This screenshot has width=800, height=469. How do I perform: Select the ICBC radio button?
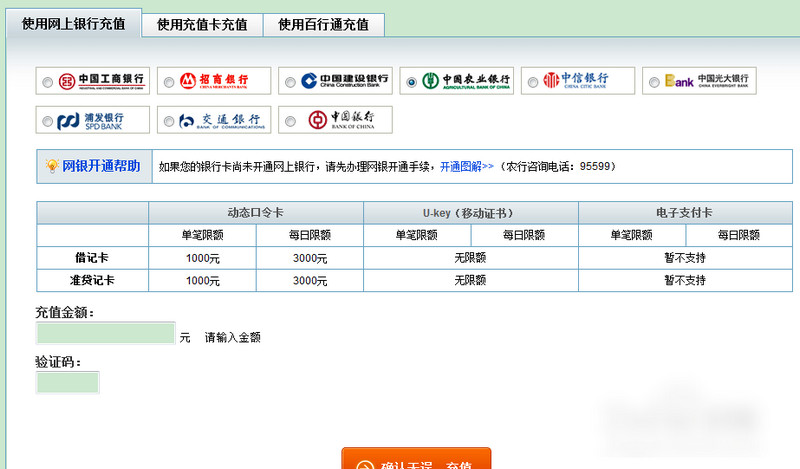coord(46,82)
